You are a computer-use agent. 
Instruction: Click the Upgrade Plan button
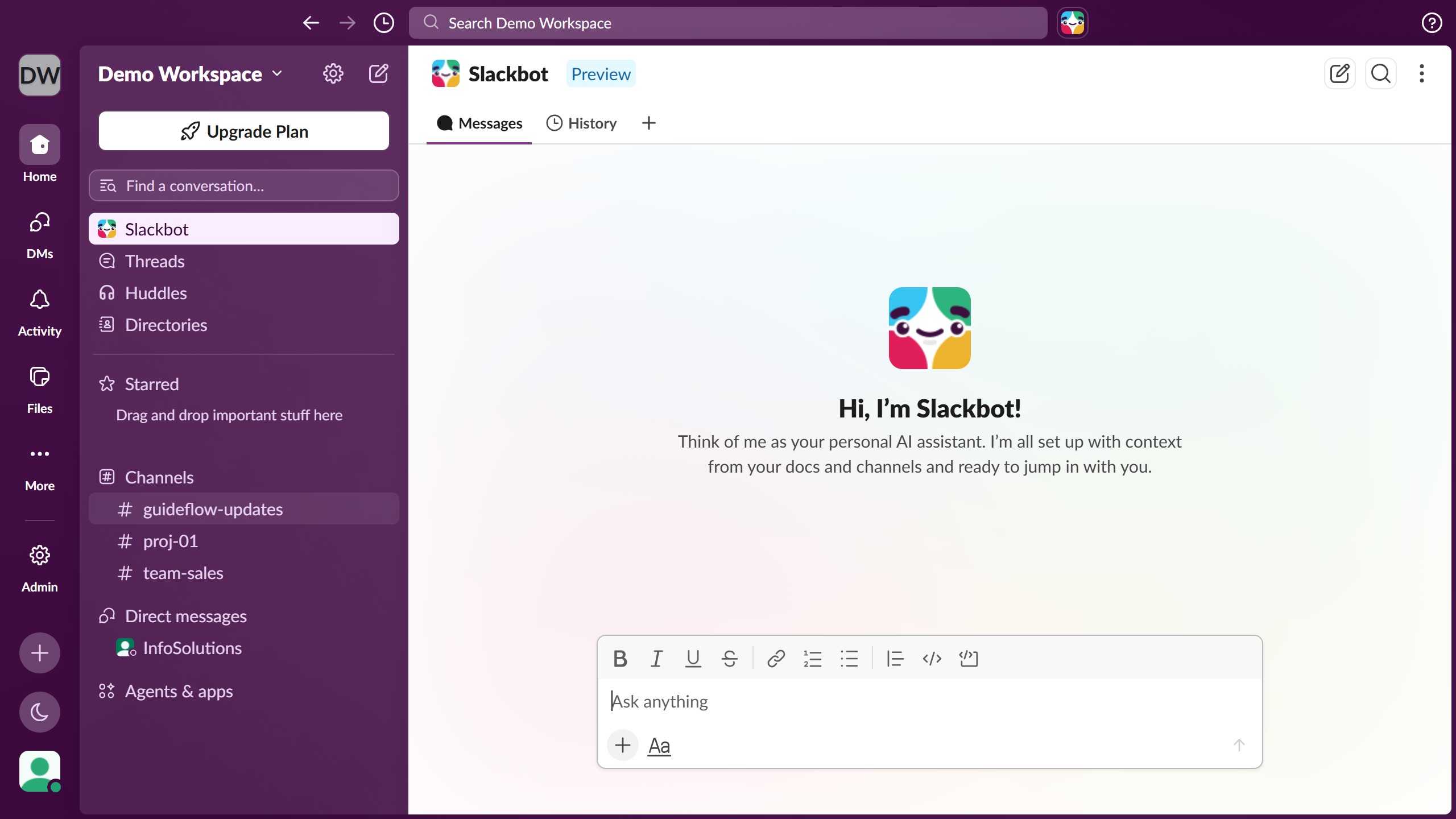[x=243, y=131]
